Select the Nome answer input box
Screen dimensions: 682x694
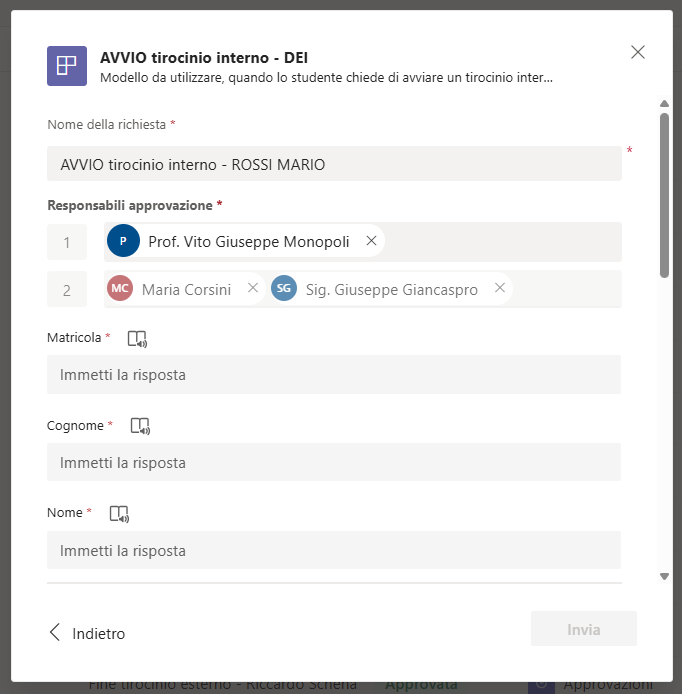pos(334,551)
